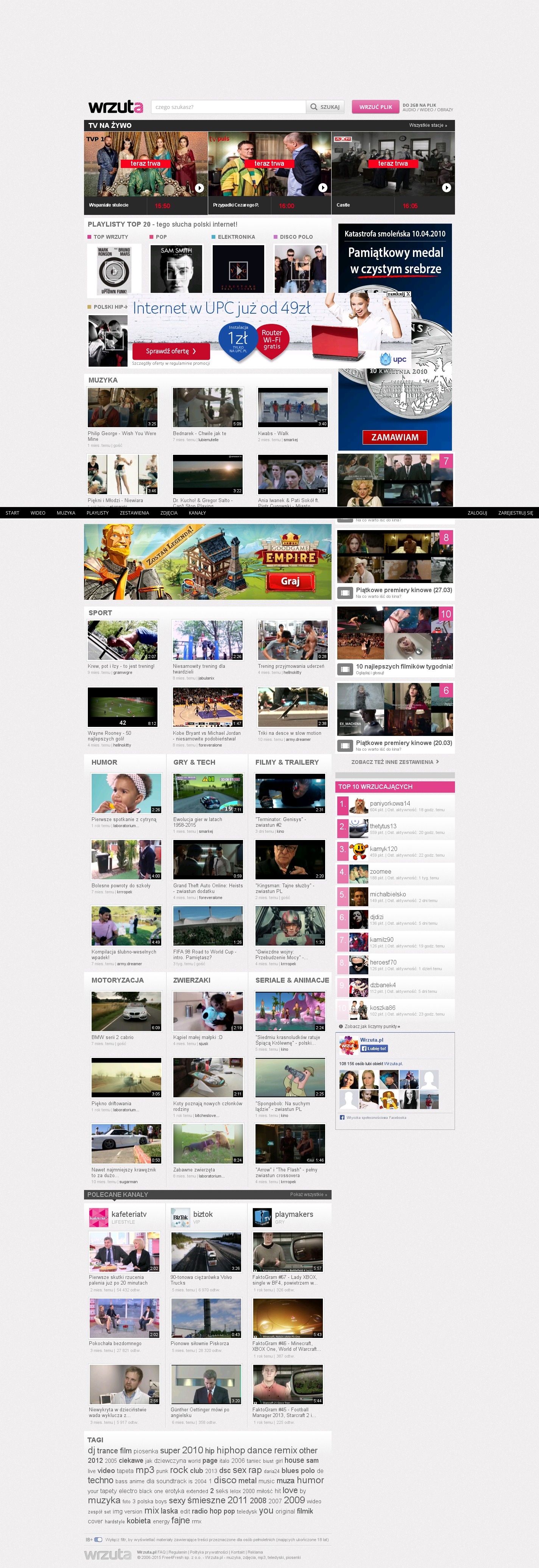Open the MUZYKA item in navigation bar
The height and width of the screenshot is (1568, 539).
[66, 513]
